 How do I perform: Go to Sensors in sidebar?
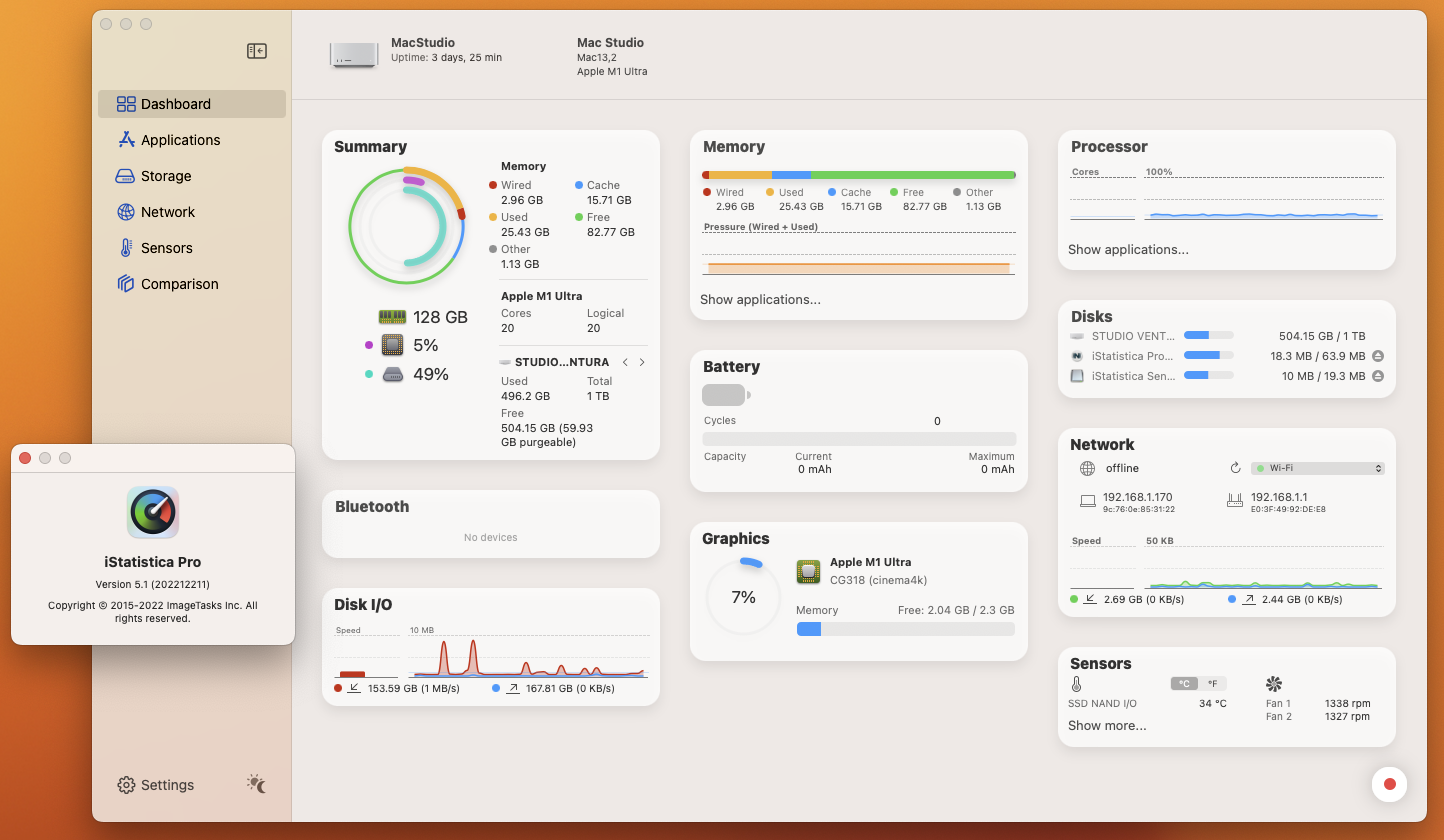[166, 248]
